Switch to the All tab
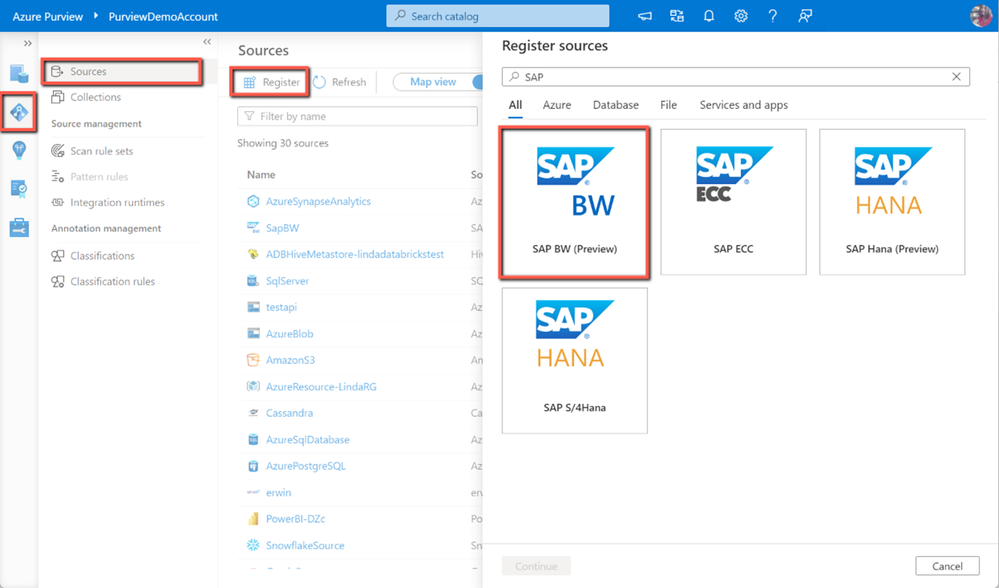The width and height of the screenshot is (999, 588). point(515,105)
